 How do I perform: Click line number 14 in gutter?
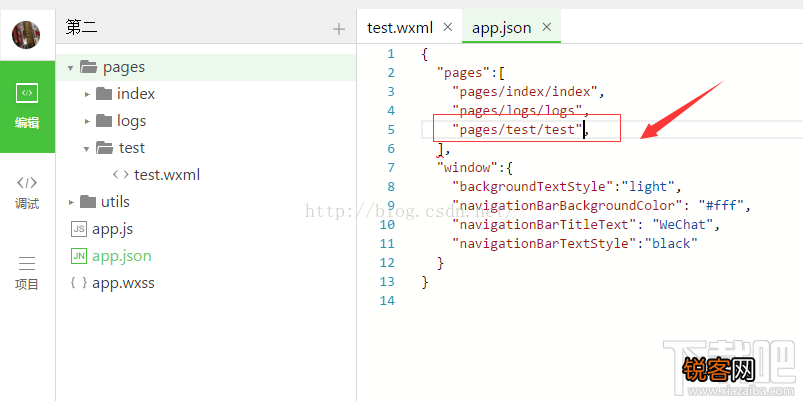click(388, 300)
